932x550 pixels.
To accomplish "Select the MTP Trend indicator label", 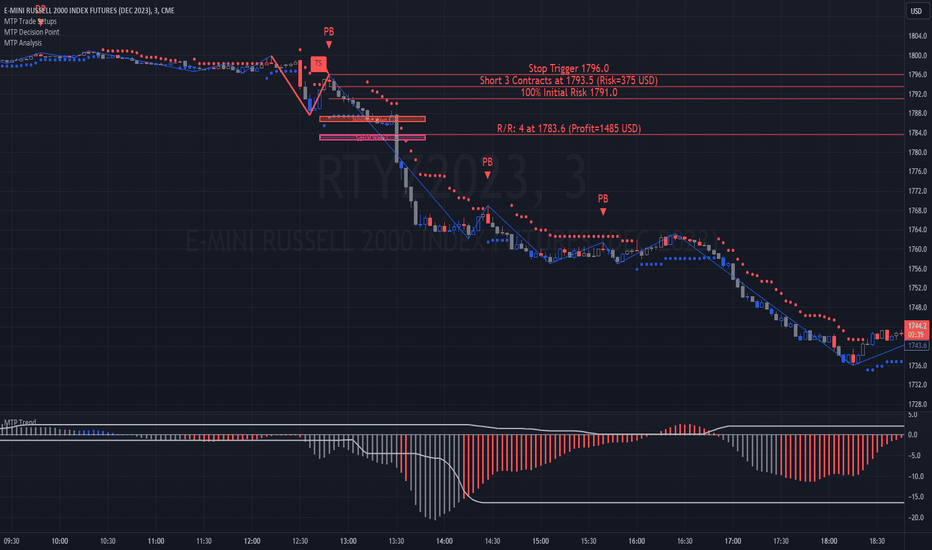I will tap(20, 423).
